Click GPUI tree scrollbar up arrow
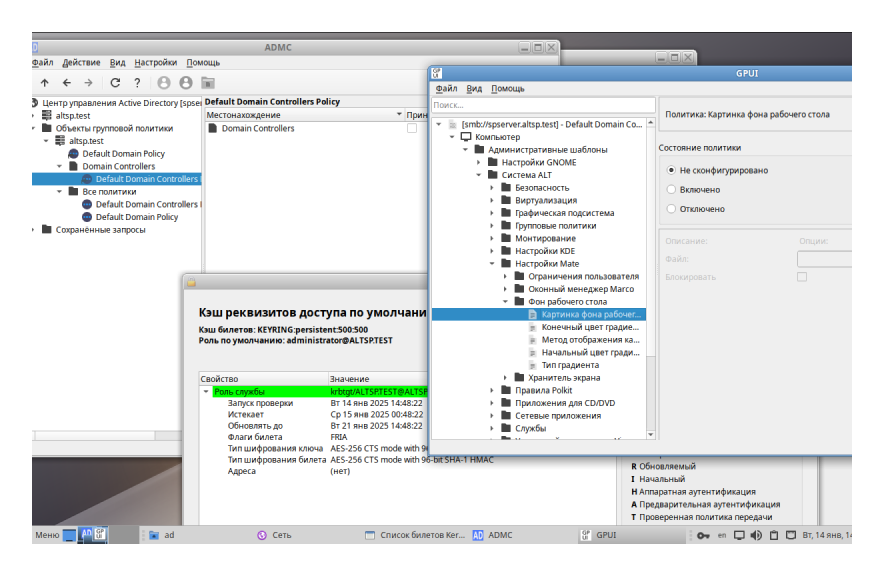Viewport: 884px width, 576px height. pyautogui.click(x=651, y=122)
